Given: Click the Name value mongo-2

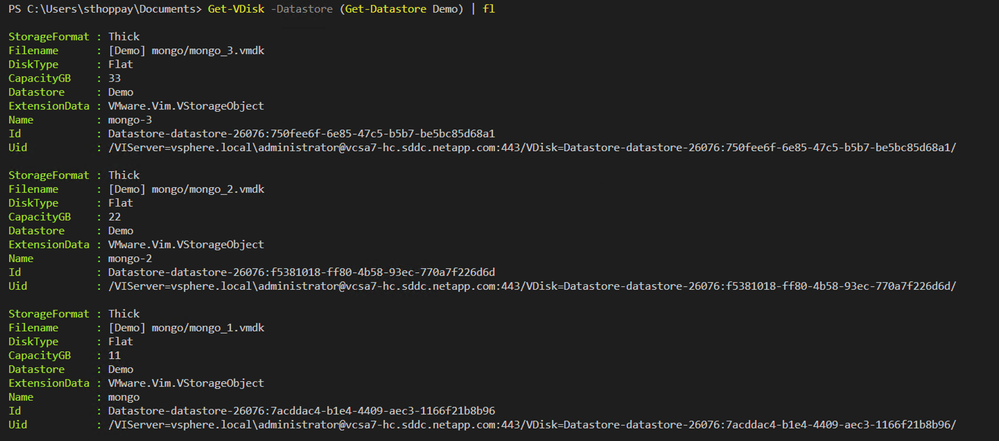Looking at the screenshot, I should coord(132,258).
